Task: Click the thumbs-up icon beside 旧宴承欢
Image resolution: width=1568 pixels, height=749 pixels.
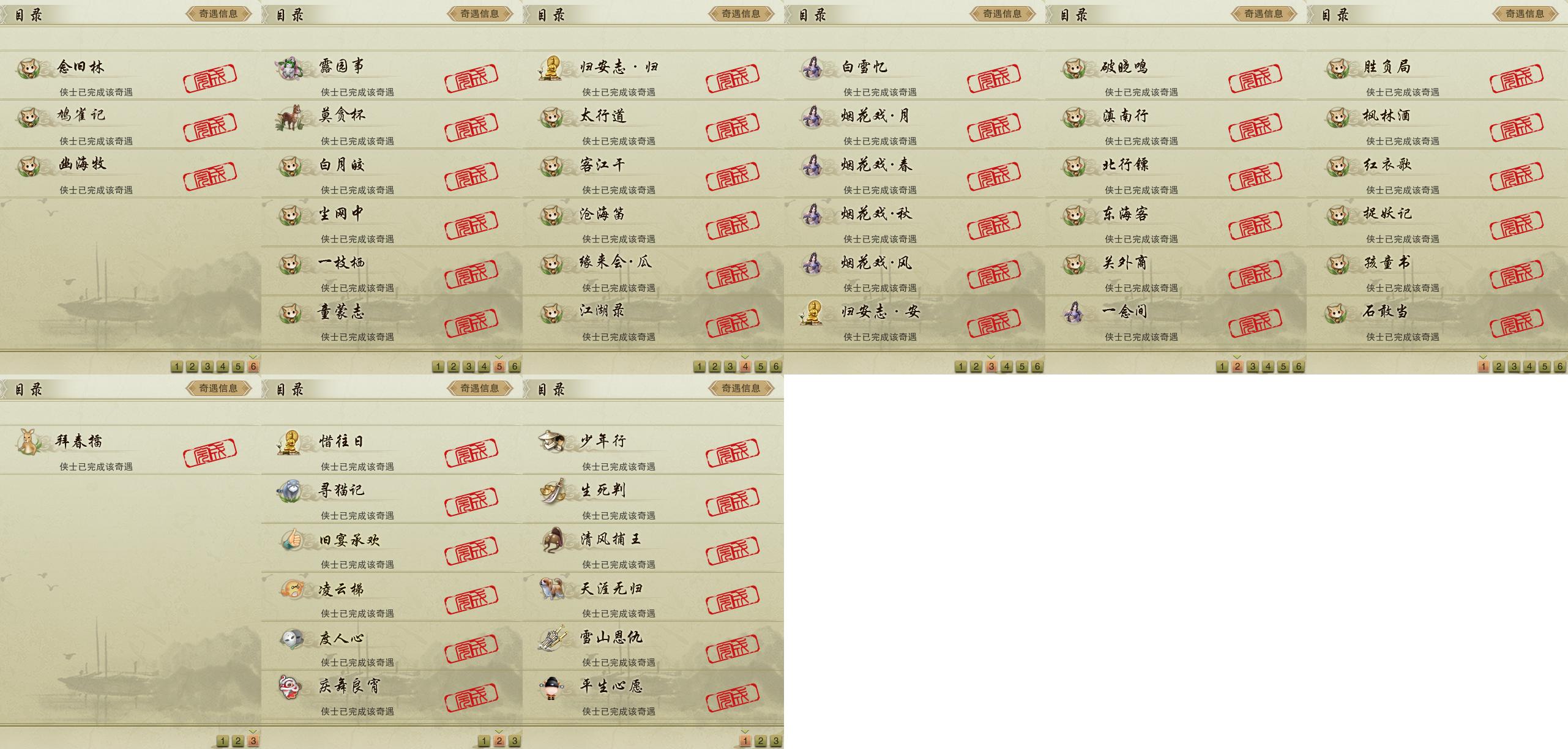Action: 291,540
